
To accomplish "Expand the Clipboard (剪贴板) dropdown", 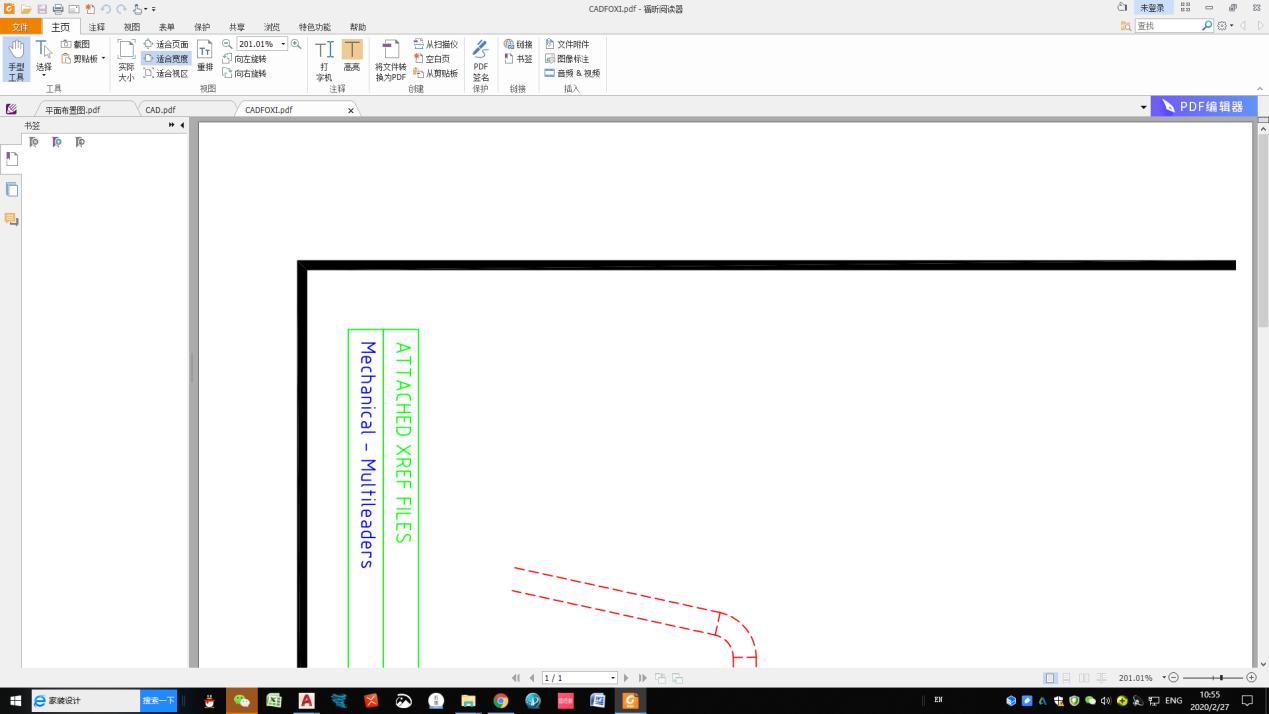I will tap(103, 59).
